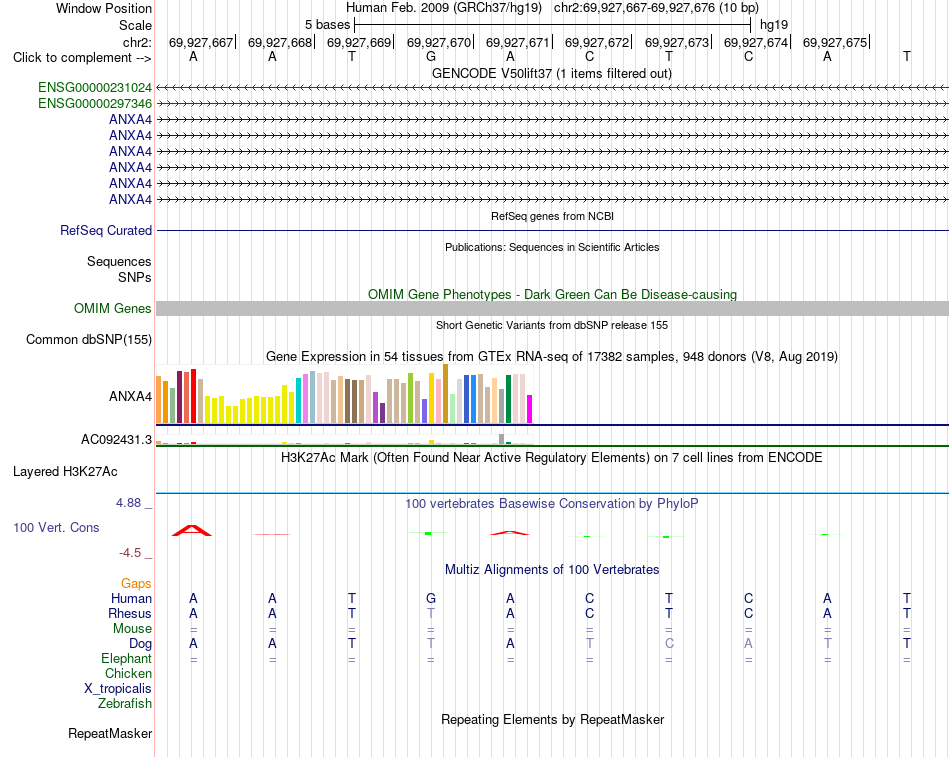Click the Publications: Sequences in Scientific Articles title
This screenshot has height=757, width=950.
point(552,247)
